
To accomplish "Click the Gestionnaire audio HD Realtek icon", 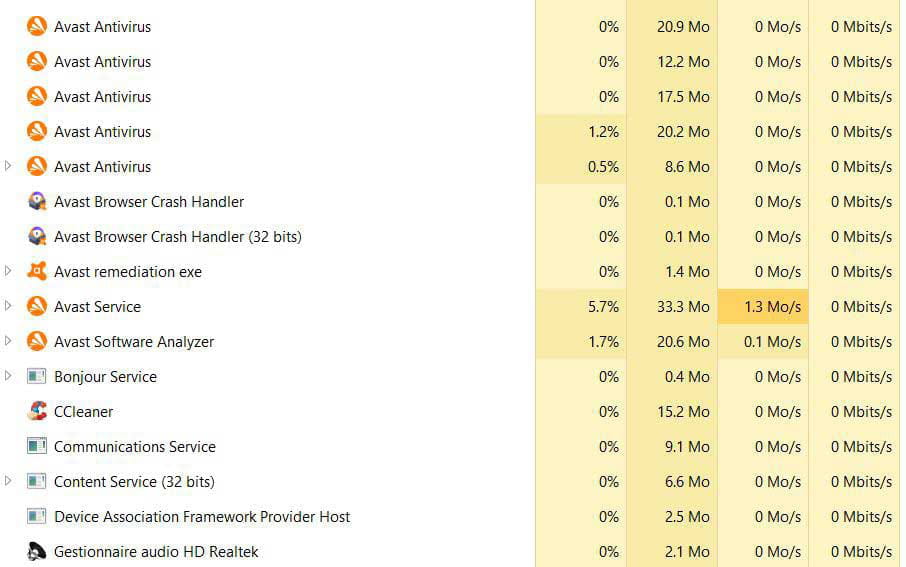I will click(x=37, y=551).
